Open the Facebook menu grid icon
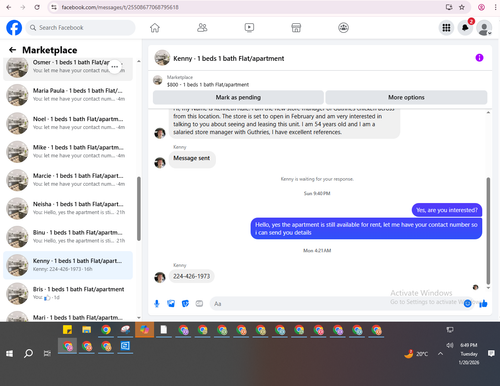 [446, 28]
